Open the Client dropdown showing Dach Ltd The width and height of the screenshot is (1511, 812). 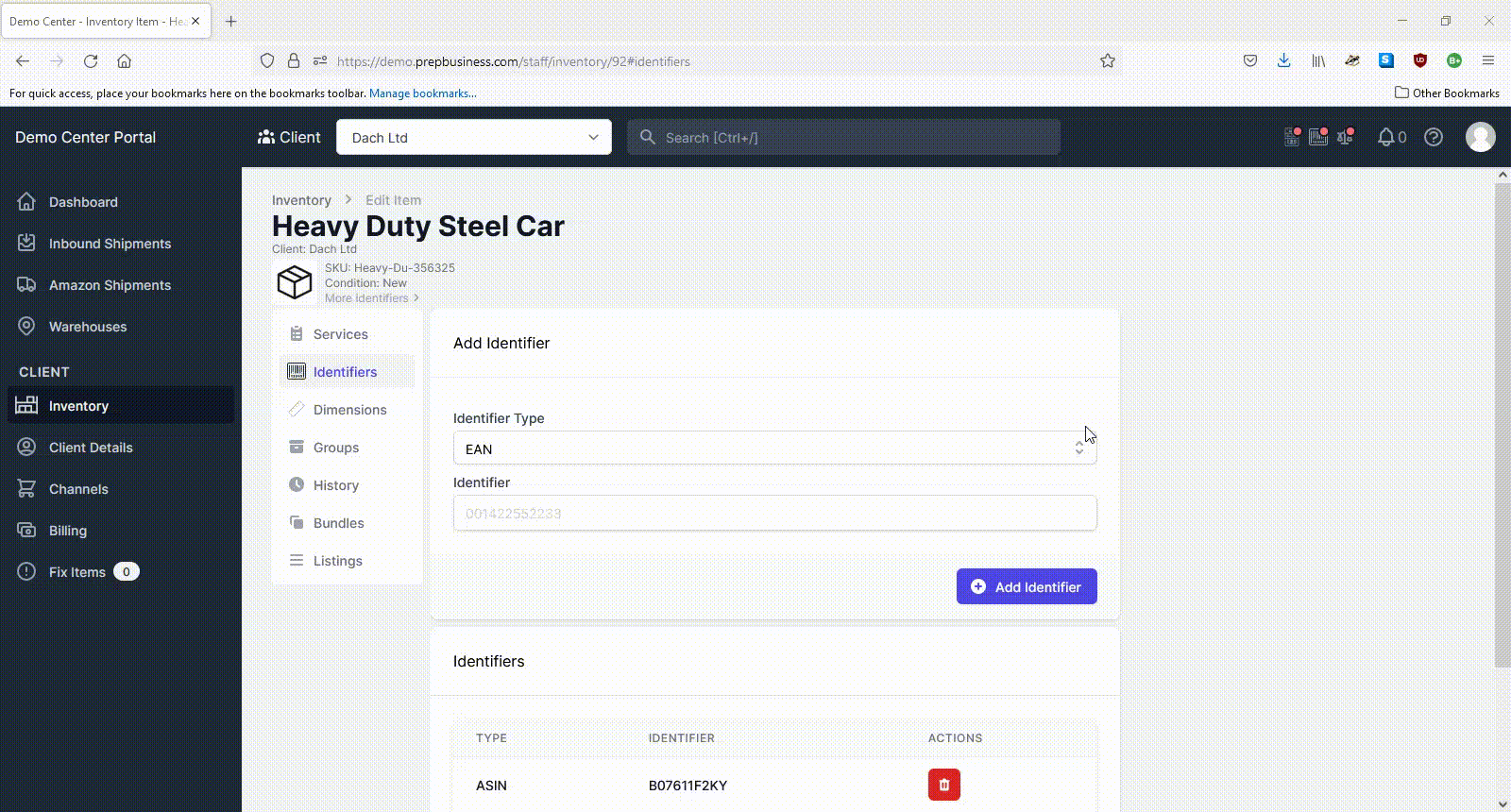474,137
